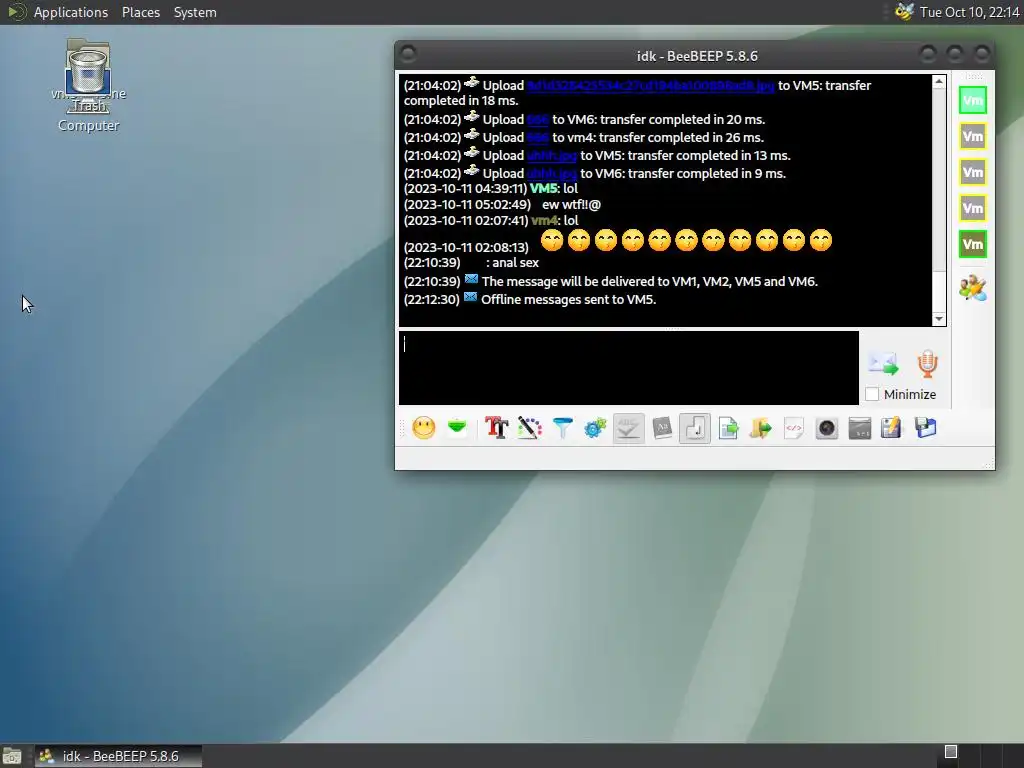Click the send folder yellow arrow icon

[760, 428]
